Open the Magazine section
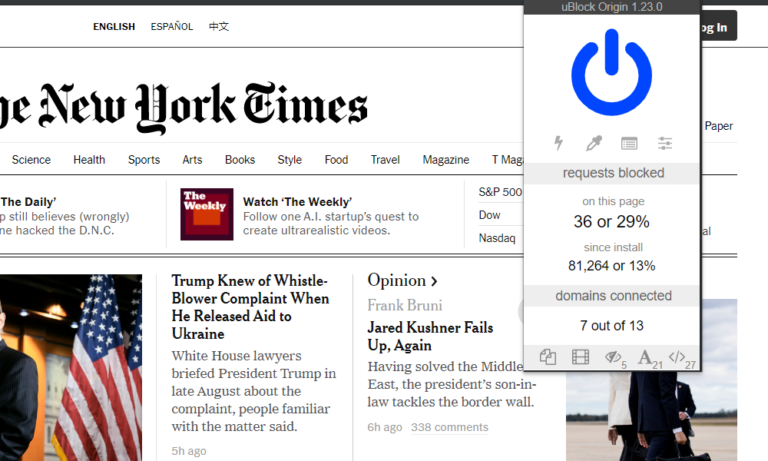This screenshot has width=768, height=461. [x=446, y=160]
